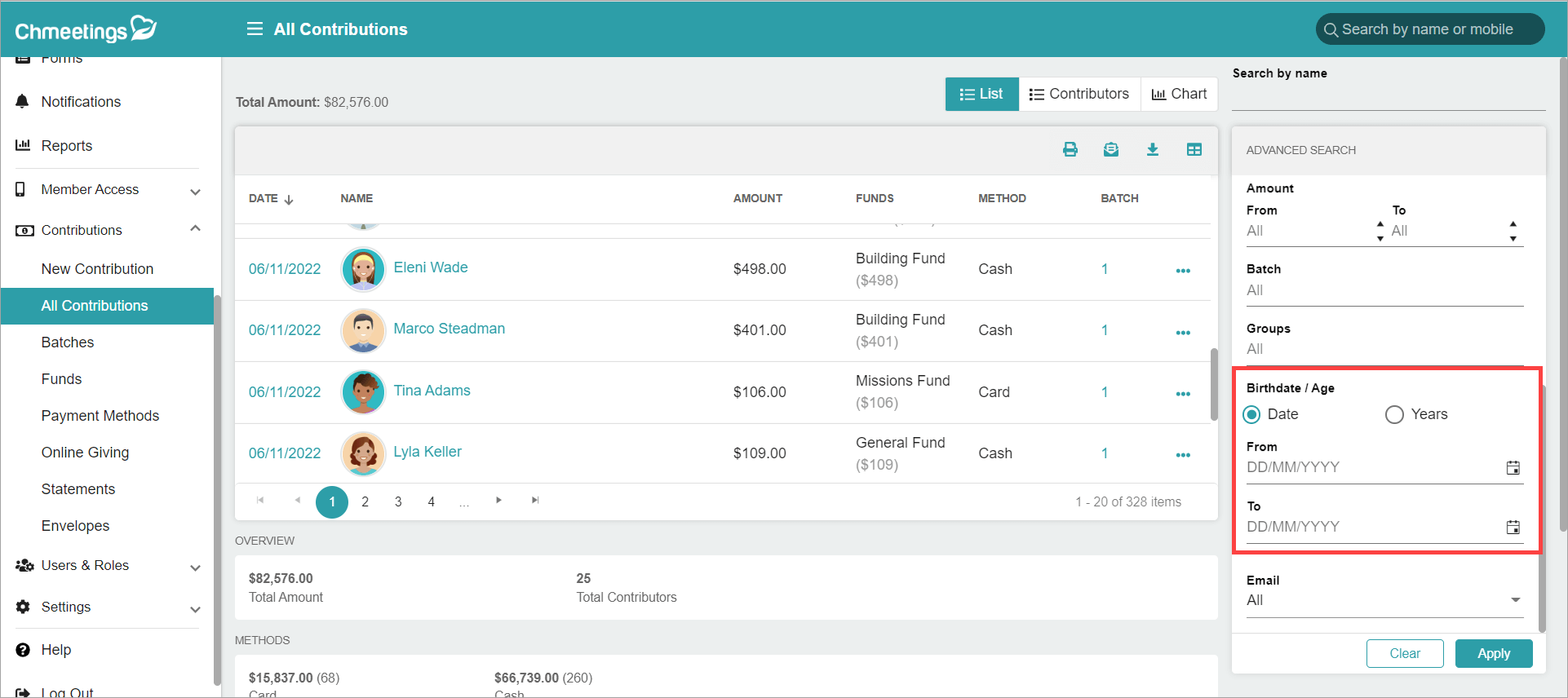Image resolution: width=1568 pixels, height=698 pixels.
Task: Switch to Chart view tab
Action: [1179, 94]
